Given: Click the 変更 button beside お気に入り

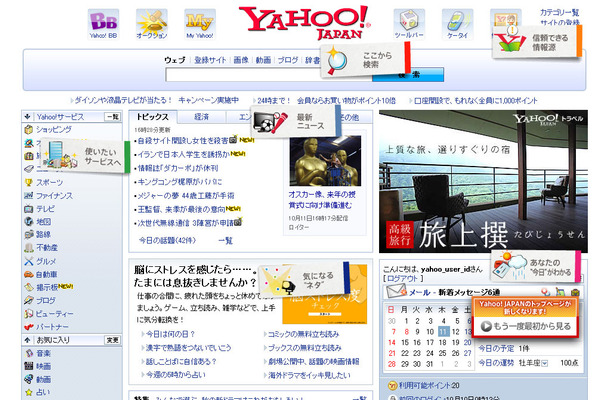Looking at the screenshot, I should click(112, 340).
